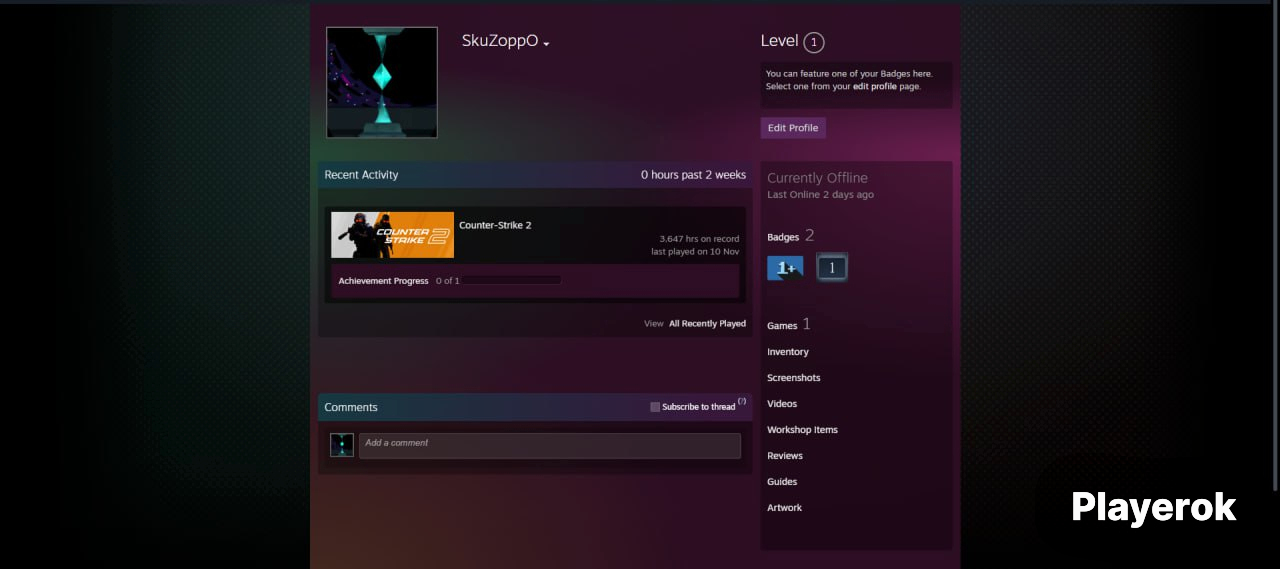Open the blue 1+ community badge
The width and height of the screenshot is (1280, 569).
point(785,268)
